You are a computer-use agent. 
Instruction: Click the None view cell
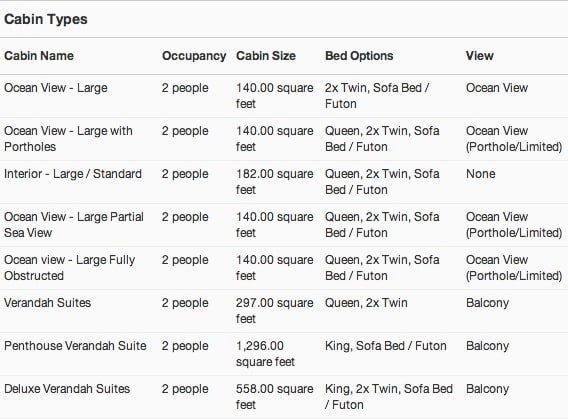click(x=481, y=174)
